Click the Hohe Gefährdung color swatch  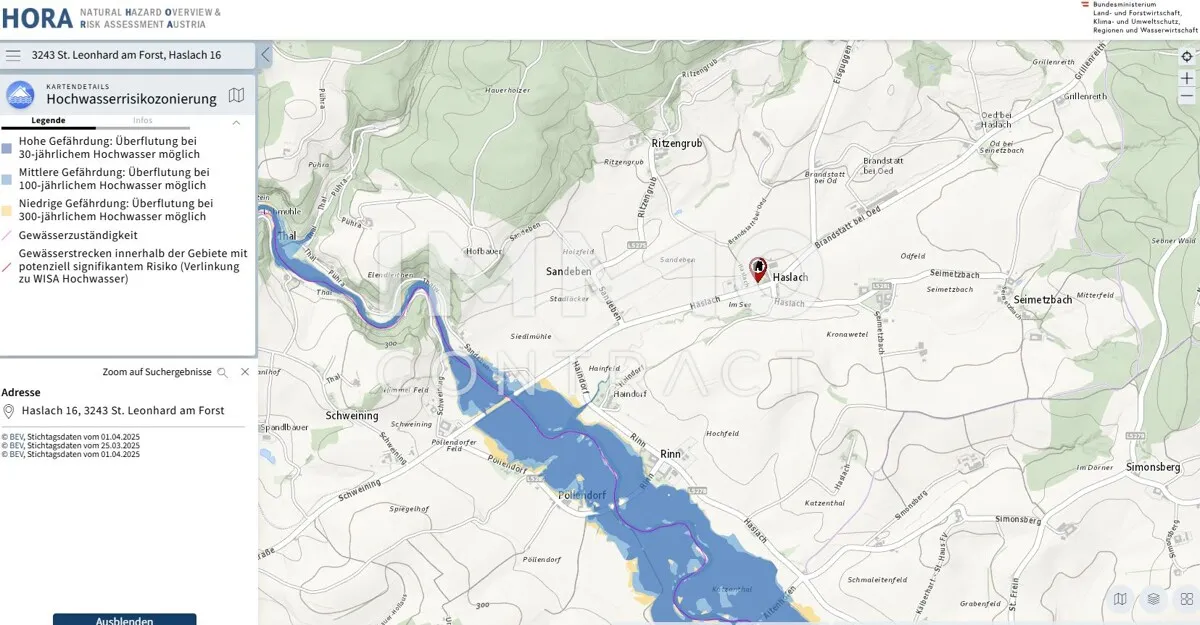pos(7,148)
